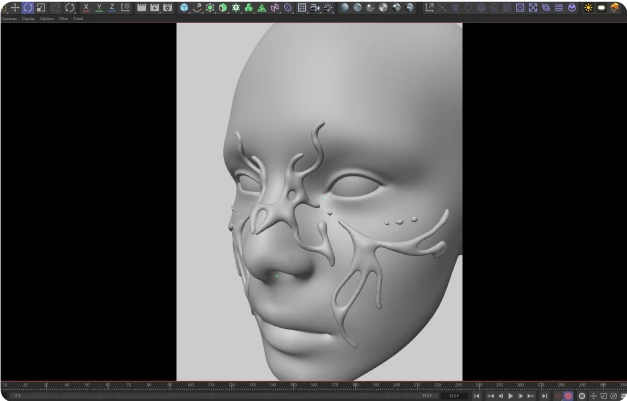This screenshot has width=627, height=401.
Task: Click the checkered sphere material icon
Action: (383, 8)
